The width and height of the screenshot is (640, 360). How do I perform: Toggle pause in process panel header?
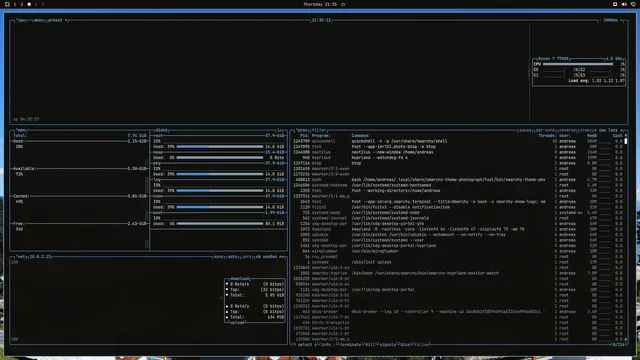coord(525,130)
